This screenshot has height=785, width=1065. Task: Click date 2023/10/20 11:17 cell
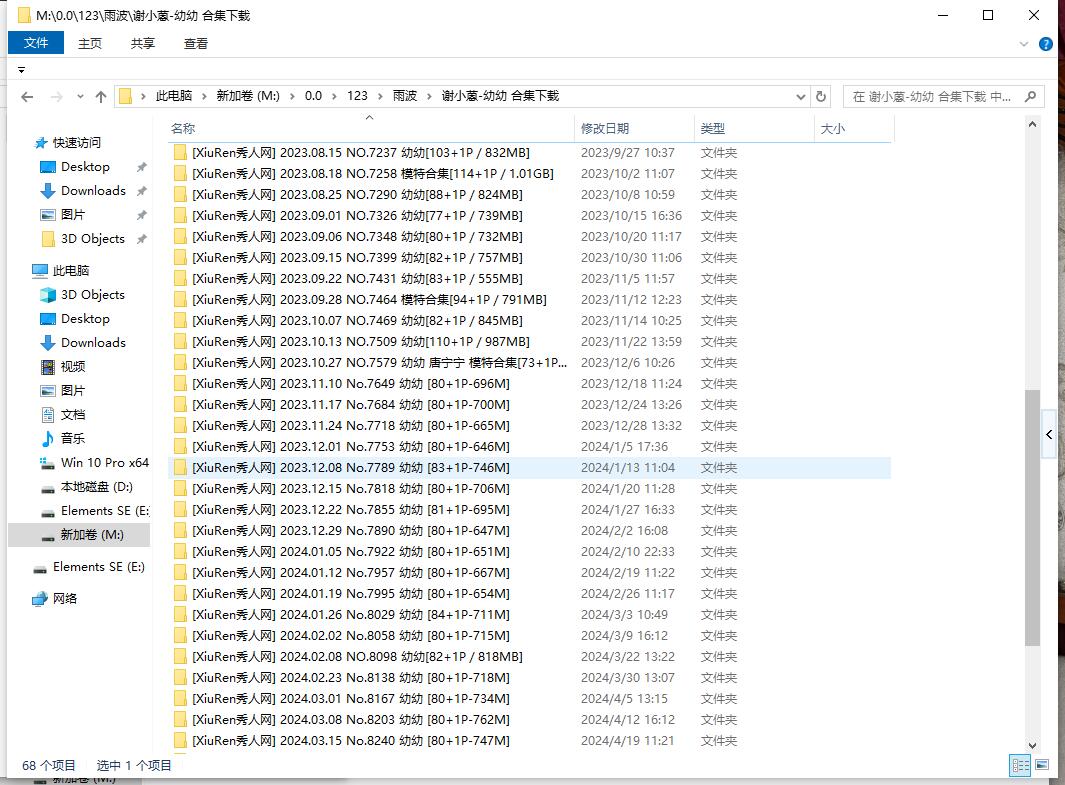tap(631, 237)
